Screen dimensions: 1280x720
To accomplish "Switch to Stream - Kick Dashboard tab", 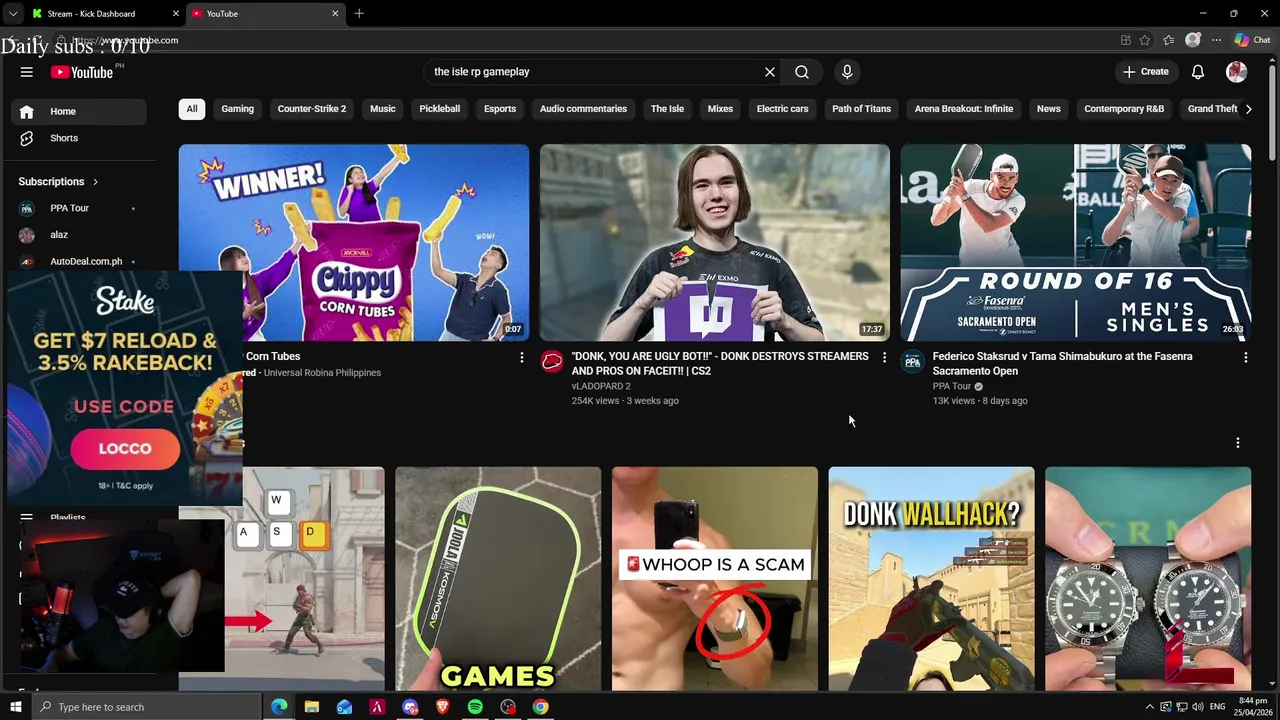I will point(104,14).
